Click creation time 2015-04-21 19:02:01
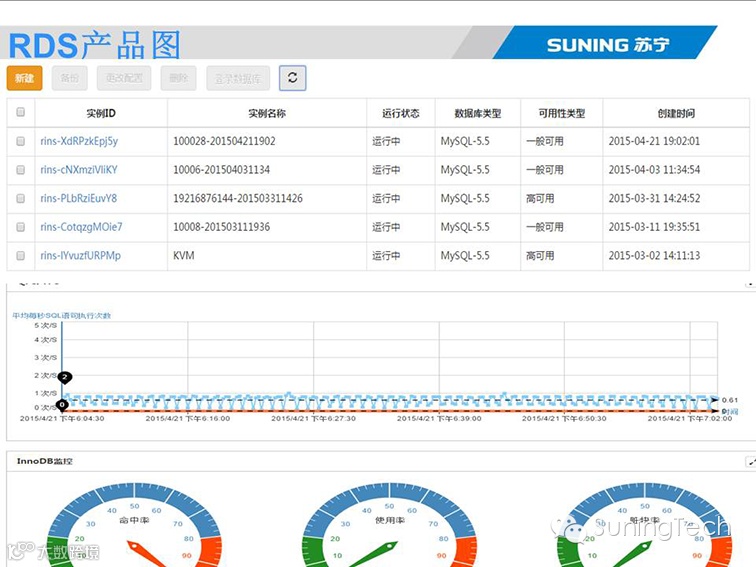 [654, 141]
